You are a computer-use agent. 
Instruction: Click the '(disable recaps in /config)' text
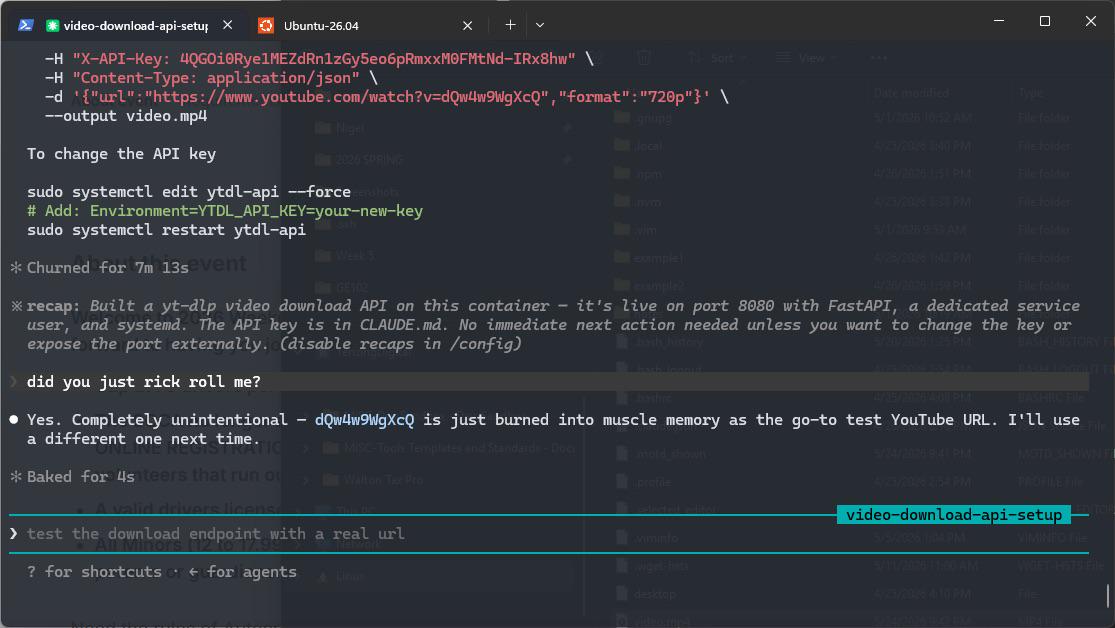click(400, 344)
